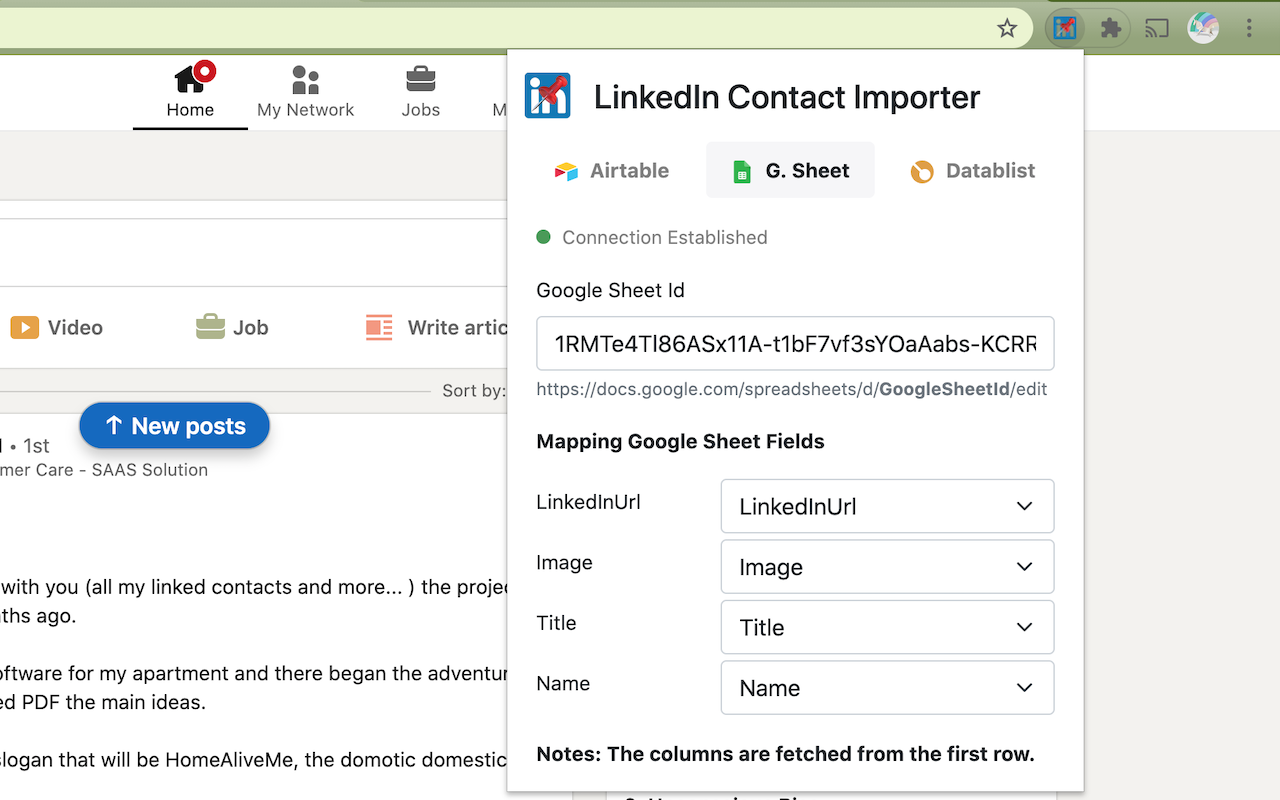
Task: Click the Write article icon
Action: pyautogui.click(x=379, y=327)
